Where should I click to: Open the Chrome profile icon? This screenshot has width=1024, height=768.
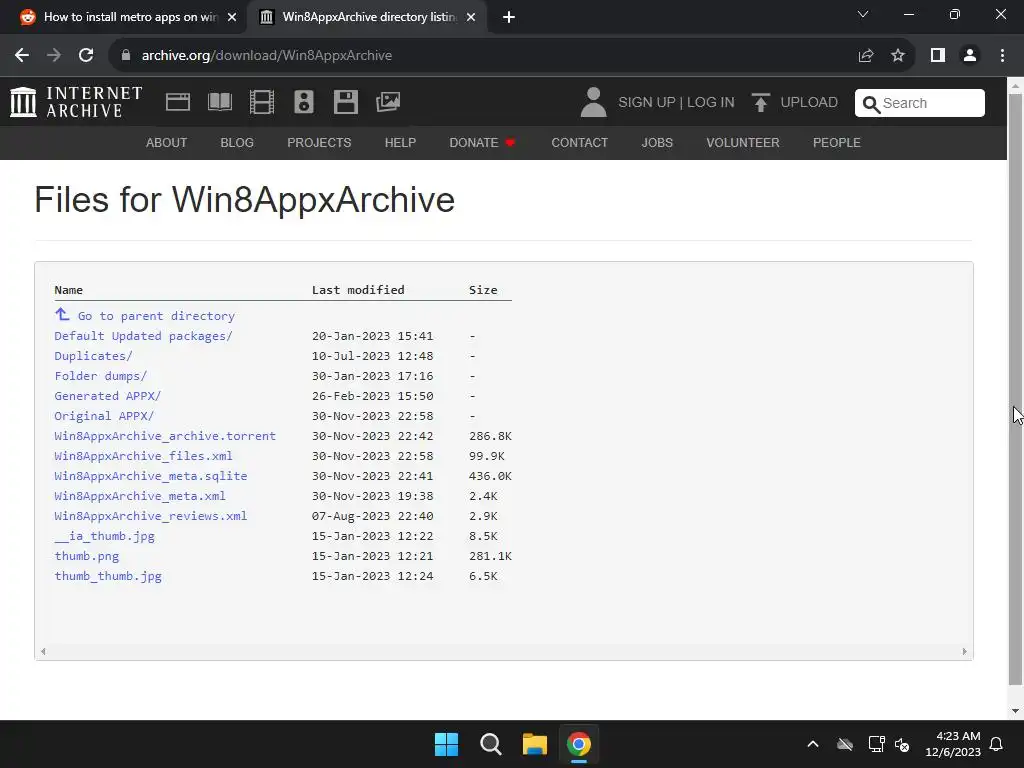tap(970, 56)
